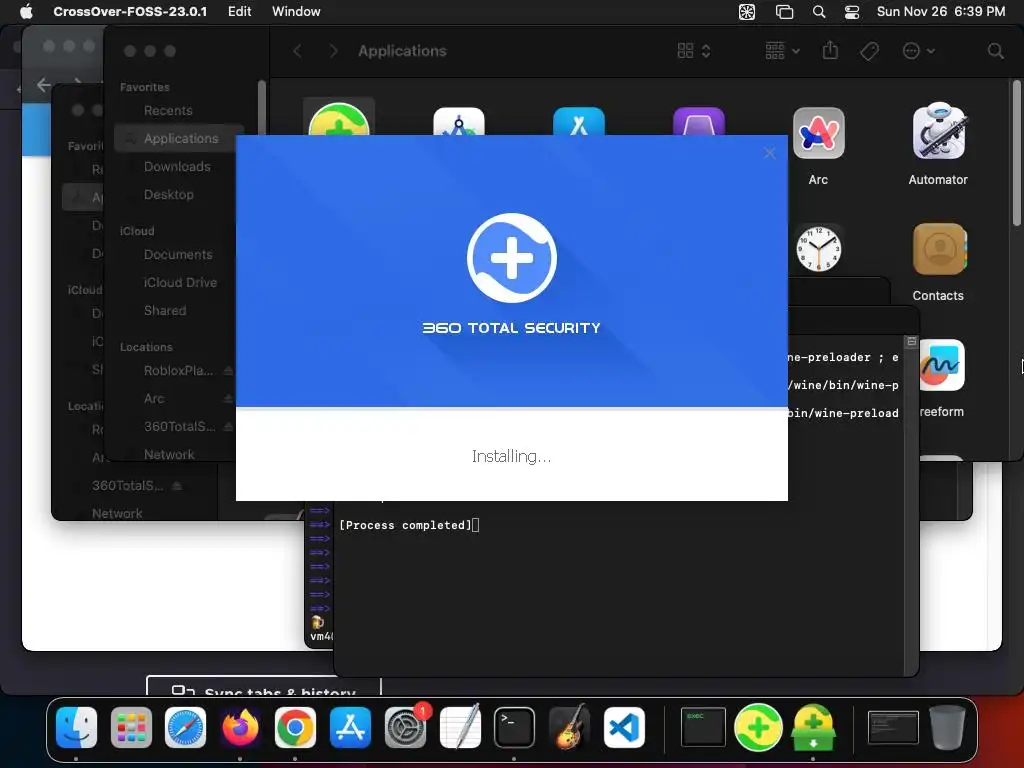Open GarageBand from the Dock
Screen dimensions: 1024x768
click(569, 727)
